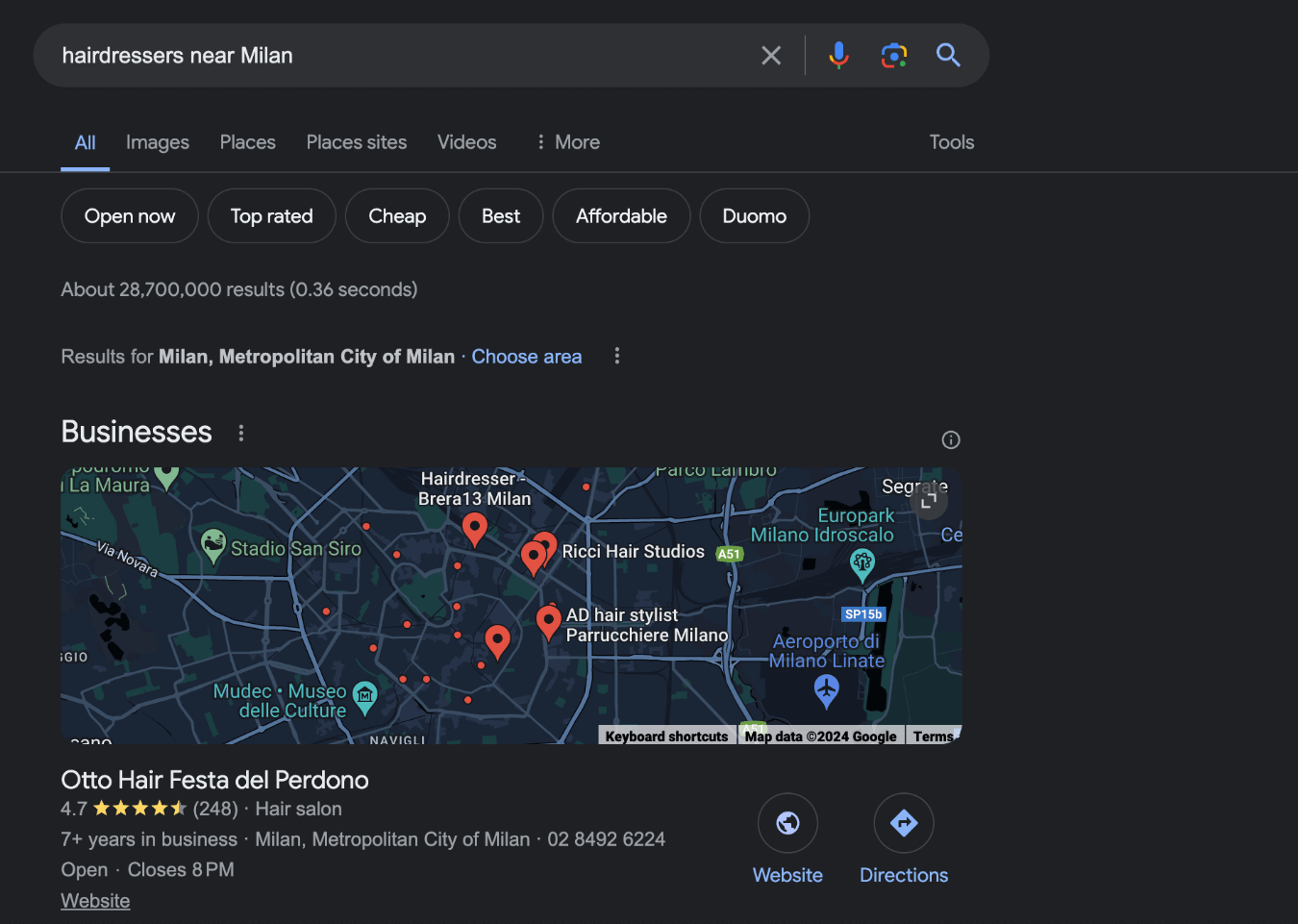The image size is (1298, 924).
Task: Apply the Top rated filter chip
Action: click(x=271, y=215)
